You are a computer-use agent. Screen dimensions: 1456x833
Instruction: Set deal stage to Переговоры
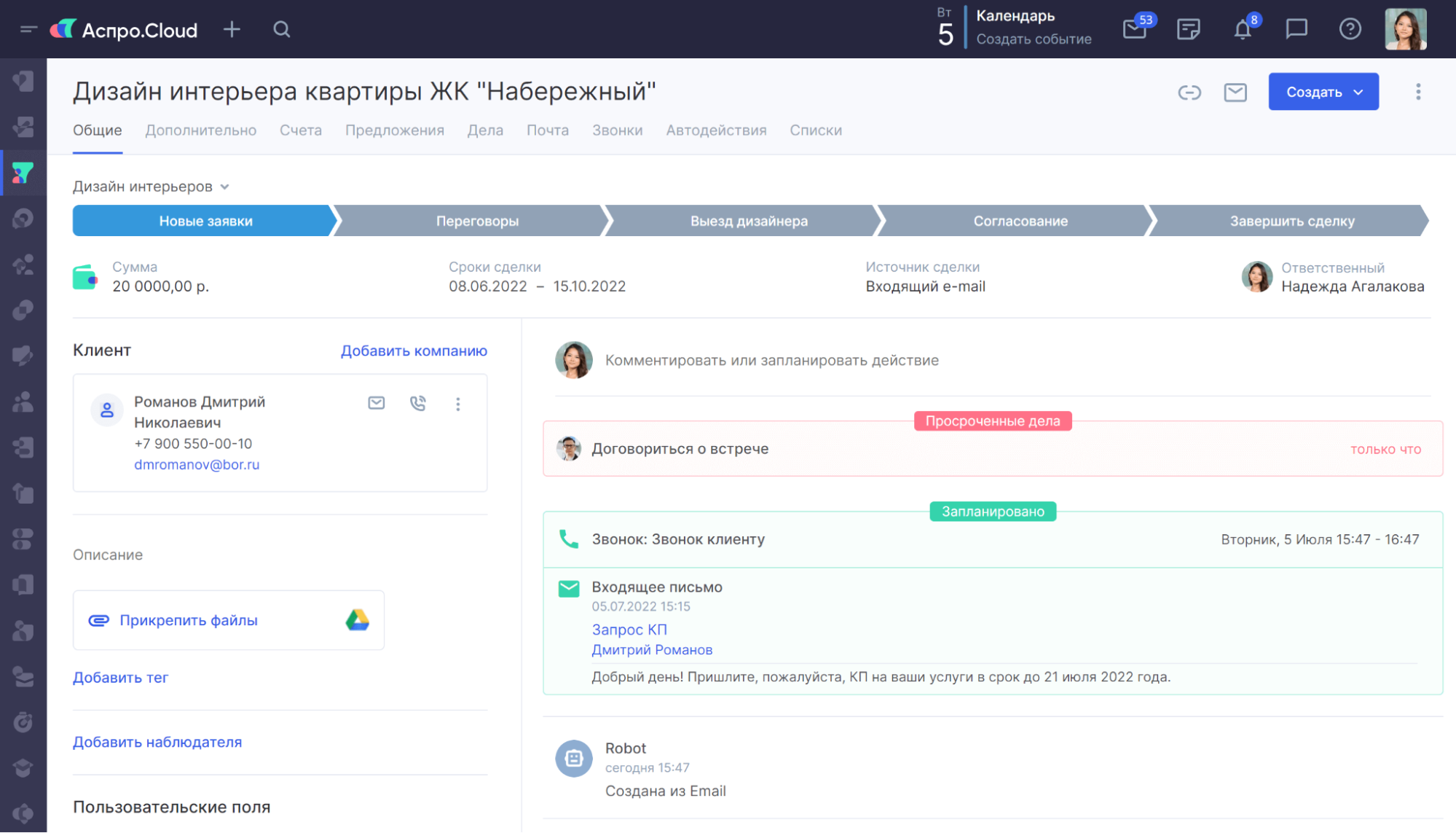pos(477,221)
